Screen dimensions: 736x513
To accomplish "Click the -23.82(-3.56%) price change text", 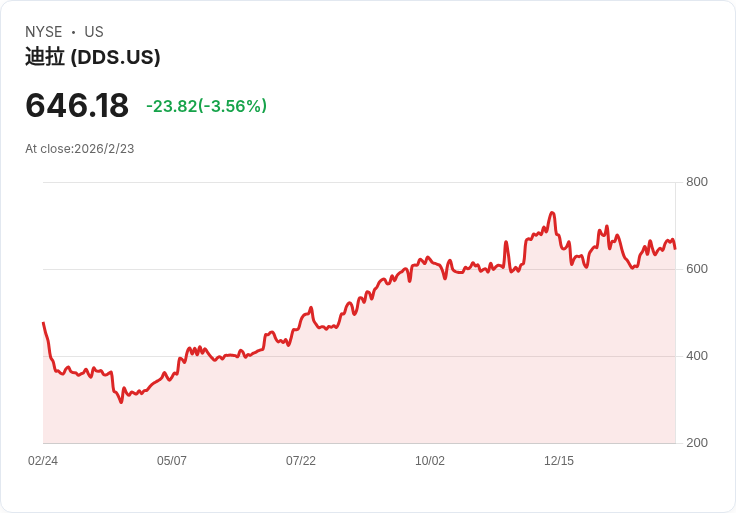I will click(207, 106).
